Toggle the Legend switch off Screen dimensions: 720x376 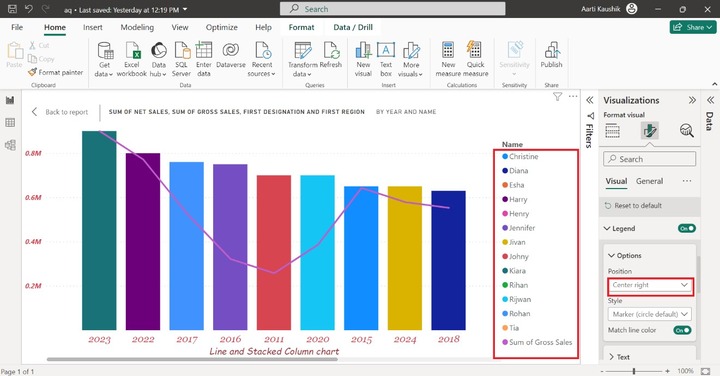point(686,228)
